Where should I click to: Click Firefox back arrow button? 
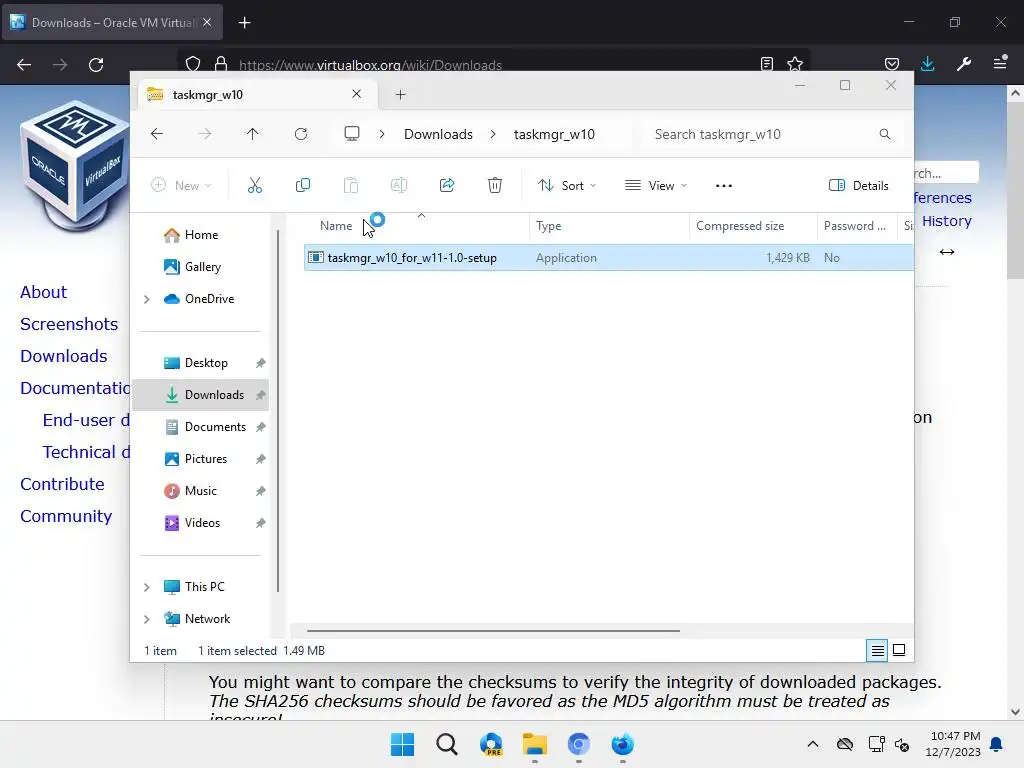tap(24, 65)
